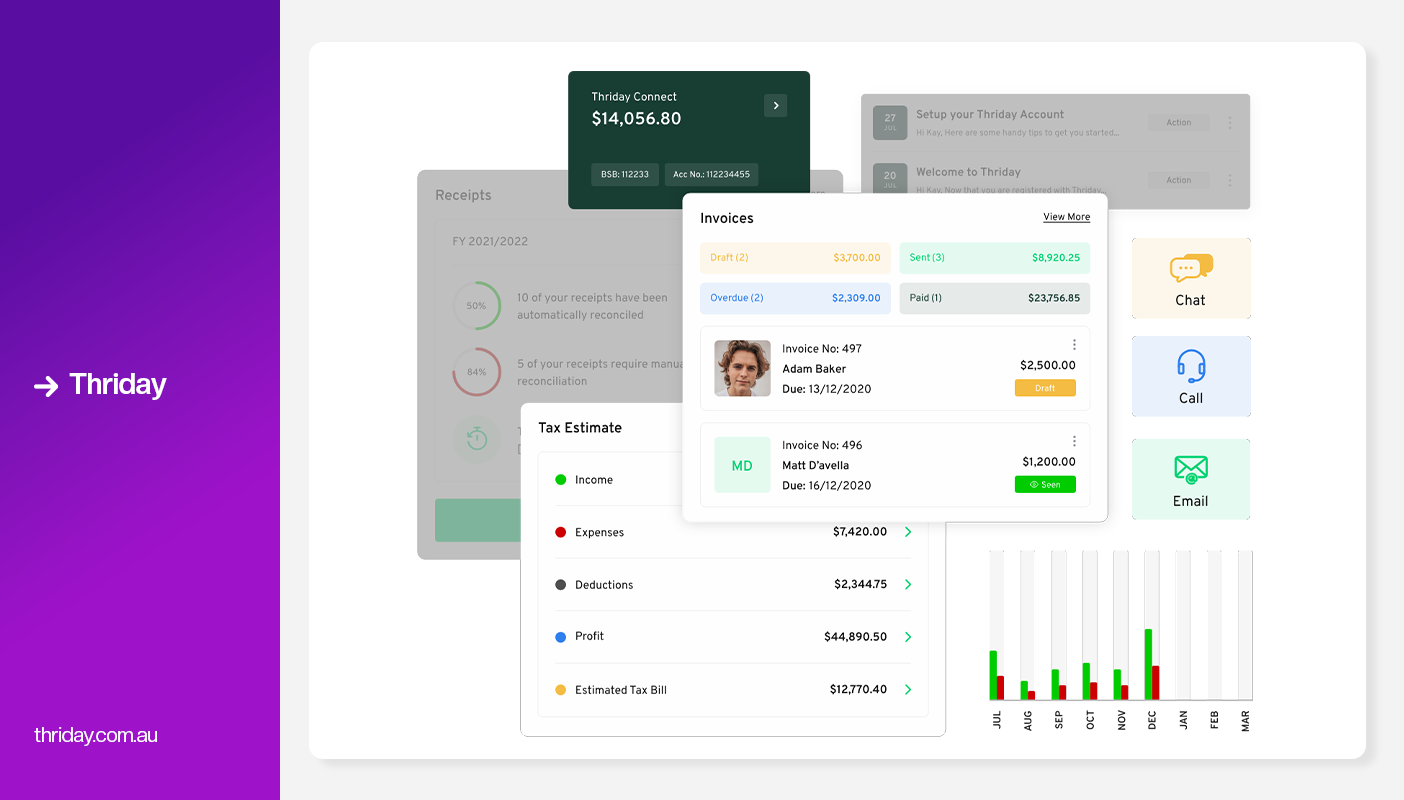Click the grey Deductions dot

coord(560,585)
